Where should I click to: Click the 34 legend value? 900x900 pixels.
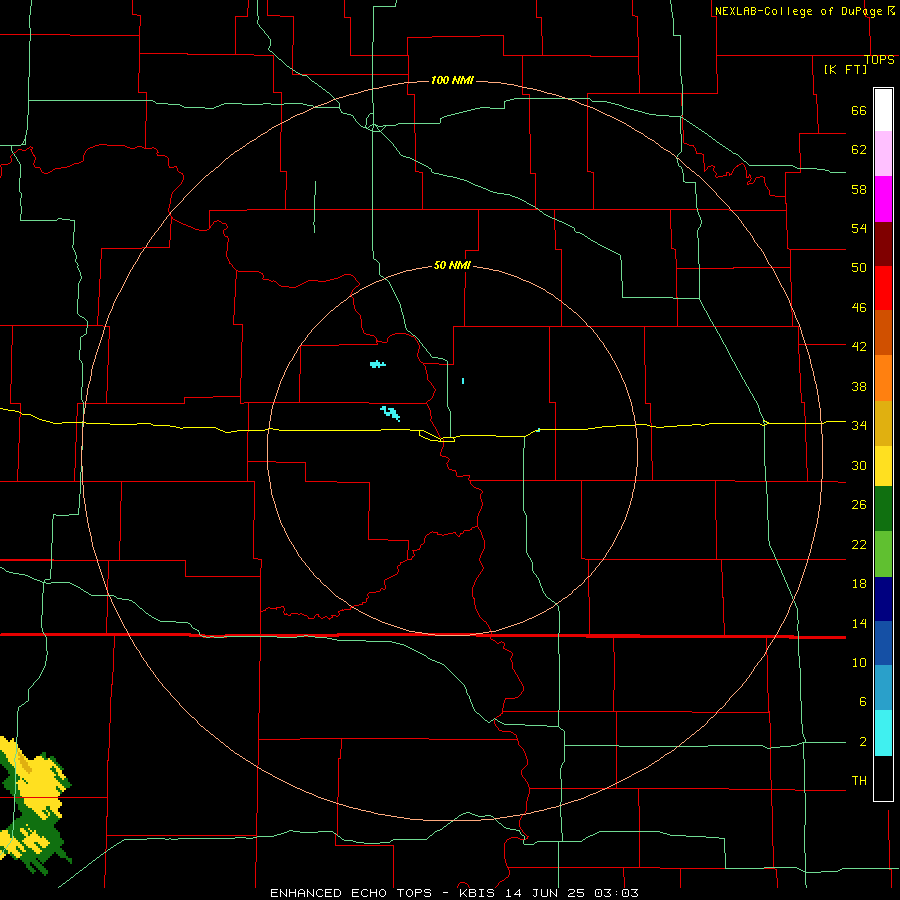pos(859,425)
